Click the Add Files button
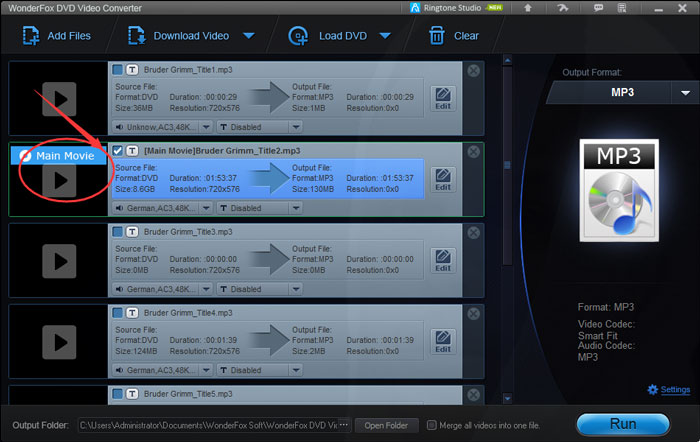The width and height of the screenshot is (700, 442). tap(57, 36)
